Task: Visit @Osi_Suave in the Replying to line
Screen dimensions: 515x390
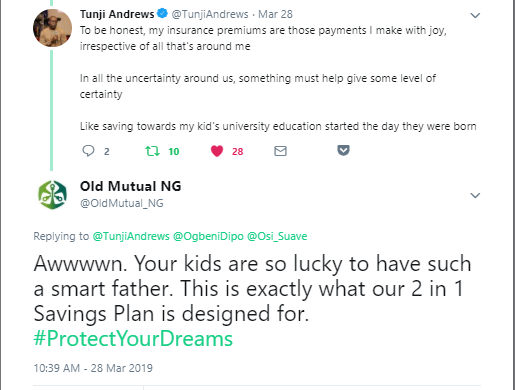Action: coord(277,236)
